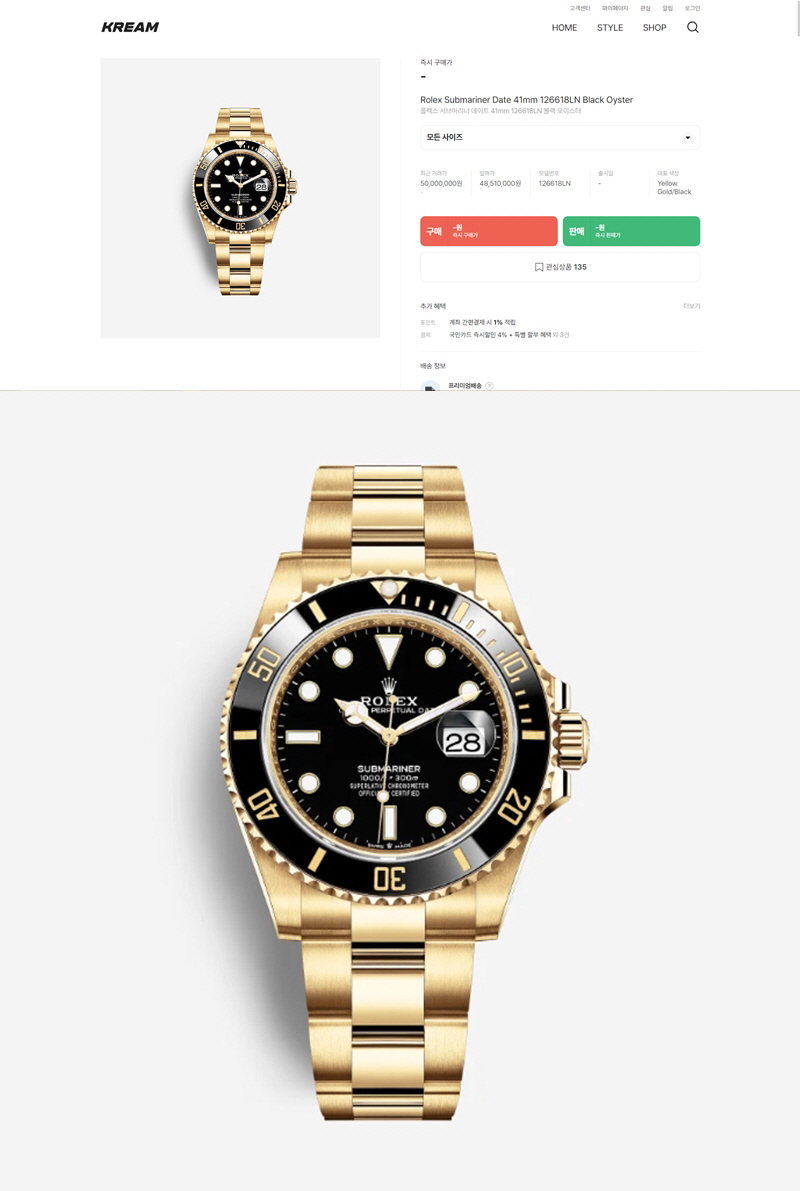Open the SHOP menu

tap(654, 27)
